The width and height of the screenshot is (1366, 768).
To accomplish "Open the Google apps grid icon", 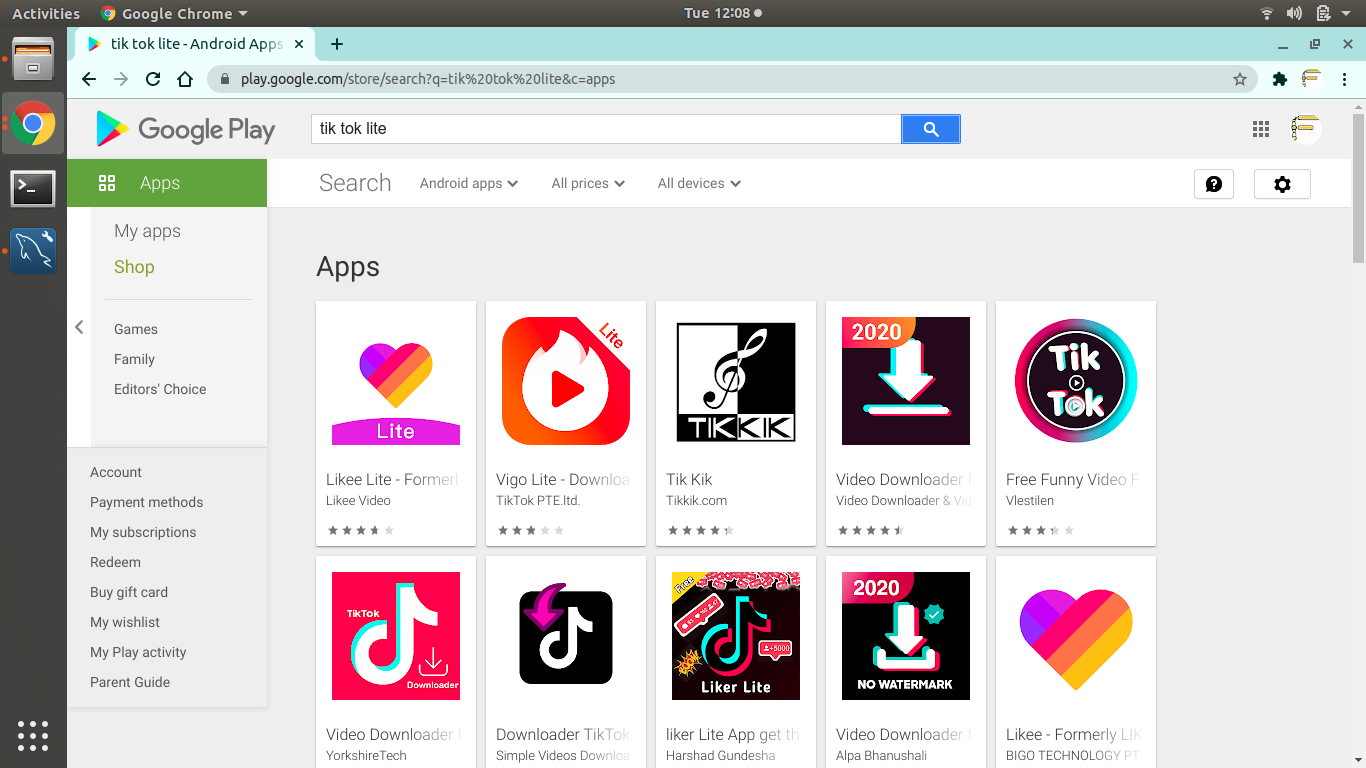I will coord(1261,129).
